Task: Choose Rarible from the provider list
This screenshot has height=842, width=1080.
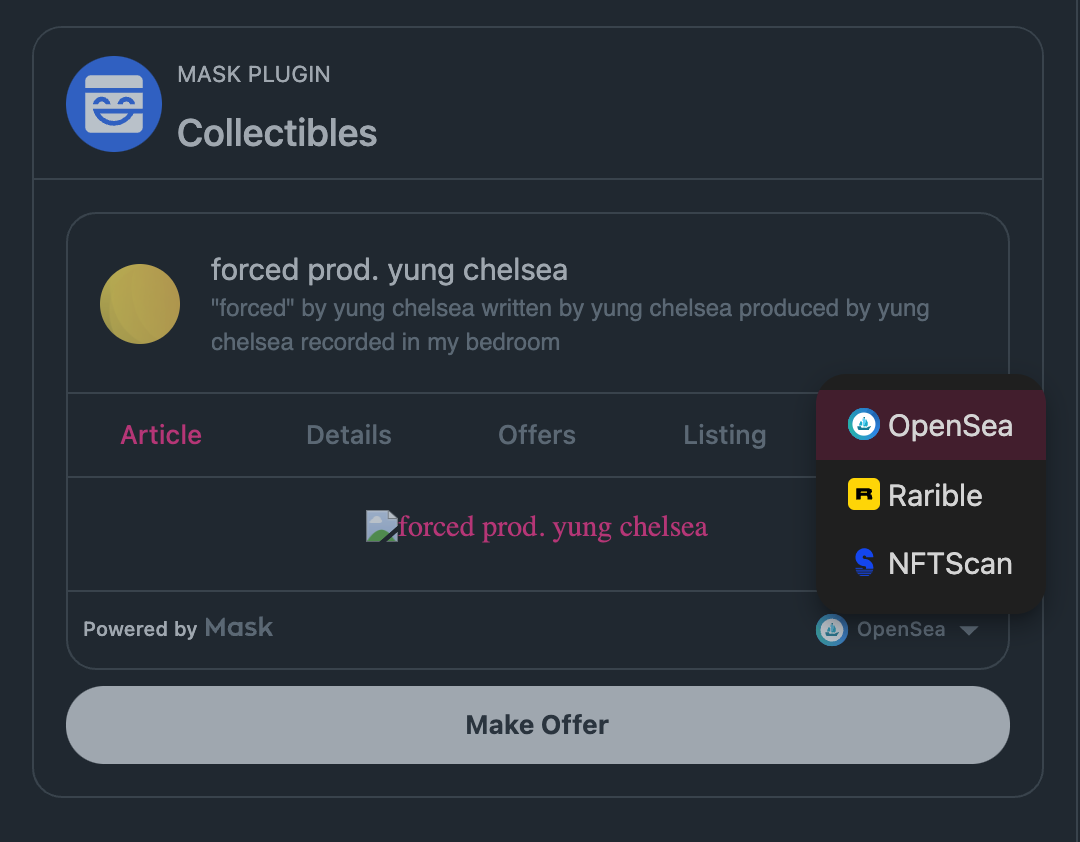Action: tap(935, 495)
